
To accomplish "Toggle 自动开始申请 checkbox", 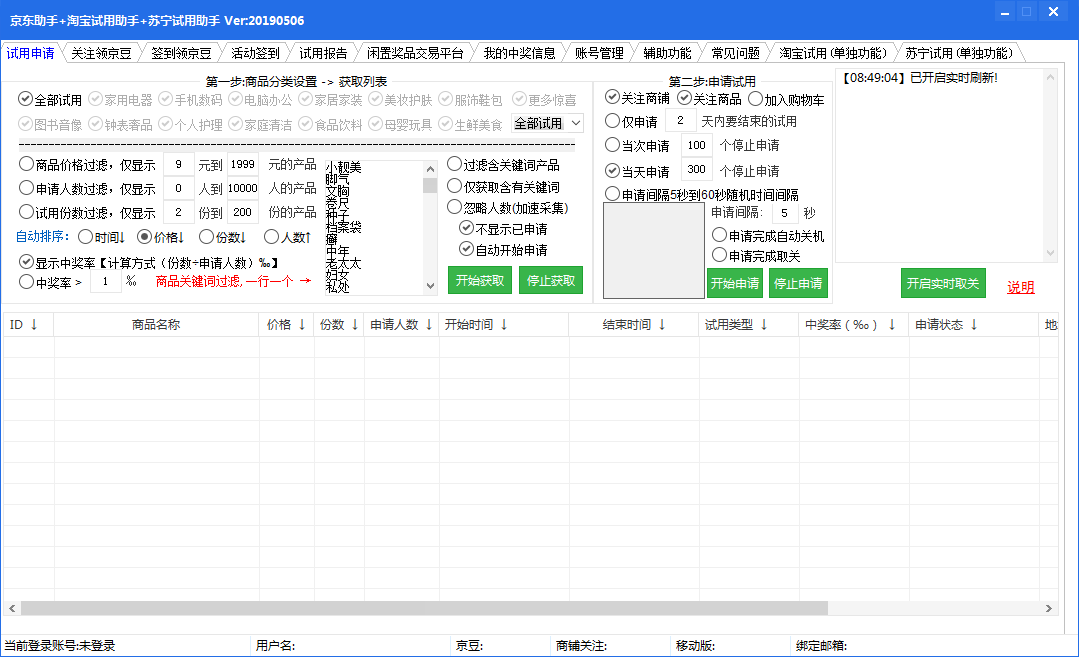I will [504, 250].
